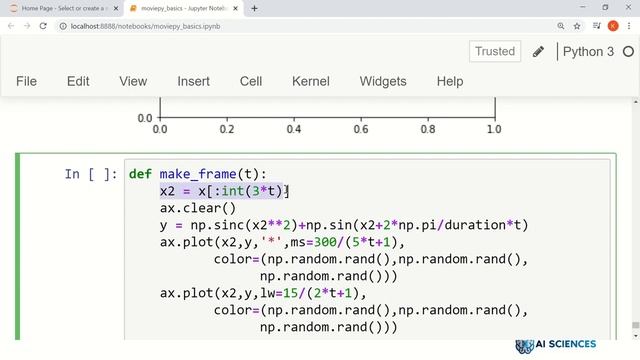The height and width of the screenshot is (360, 640).
Task: Go back in browser history
Action: click(x=11, y=26)
